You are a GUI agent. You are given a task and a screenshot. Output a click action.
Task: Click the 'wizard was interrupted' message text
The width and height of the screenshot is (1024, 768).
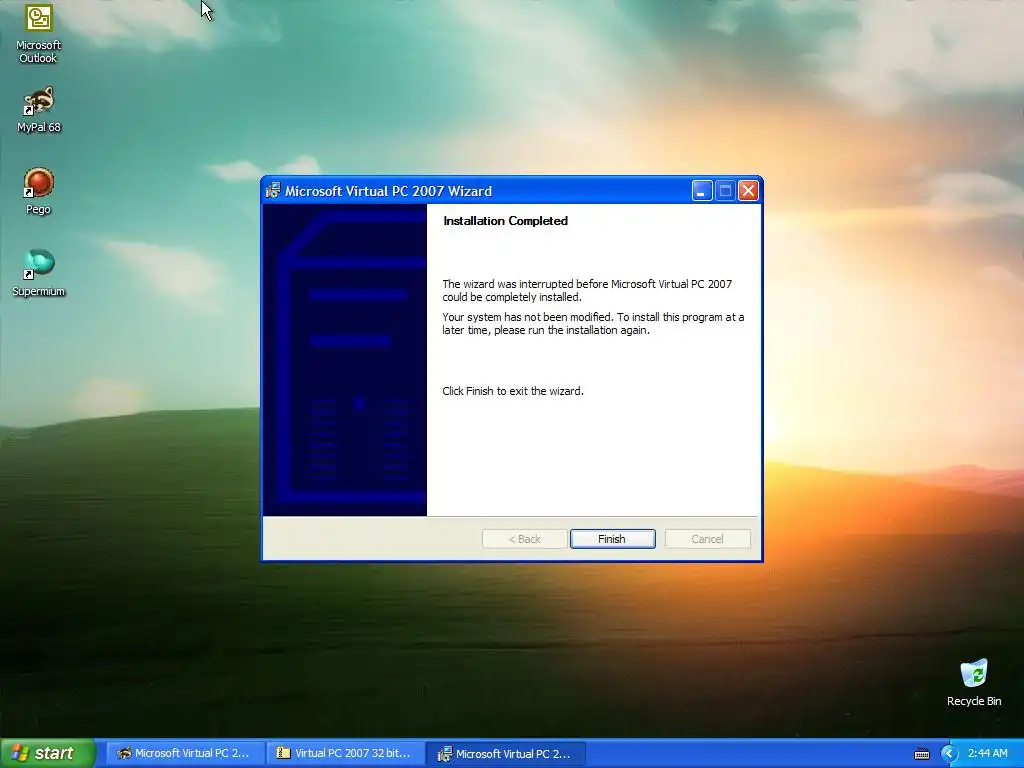[587, 291]
